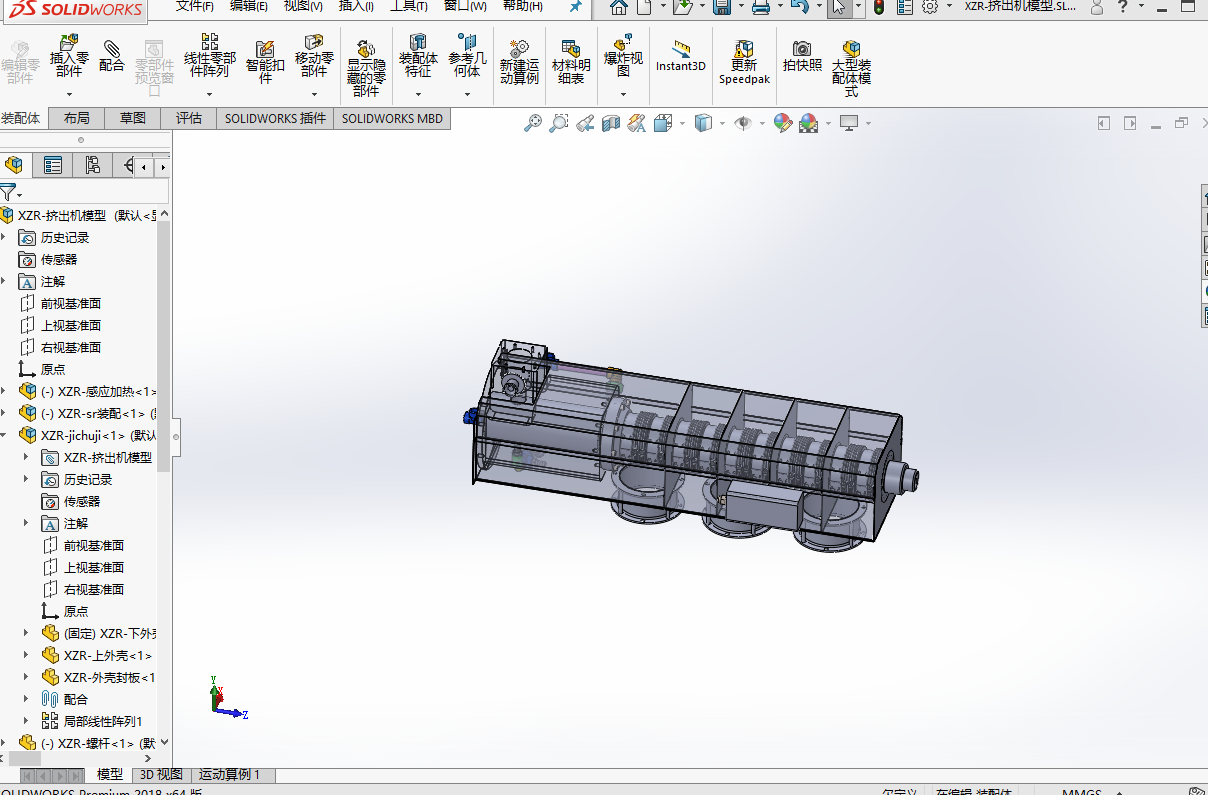Open the Home icon in the title bar
Image resolution: width=1208 pixels, height=795 pixels.
pos(619,8)
